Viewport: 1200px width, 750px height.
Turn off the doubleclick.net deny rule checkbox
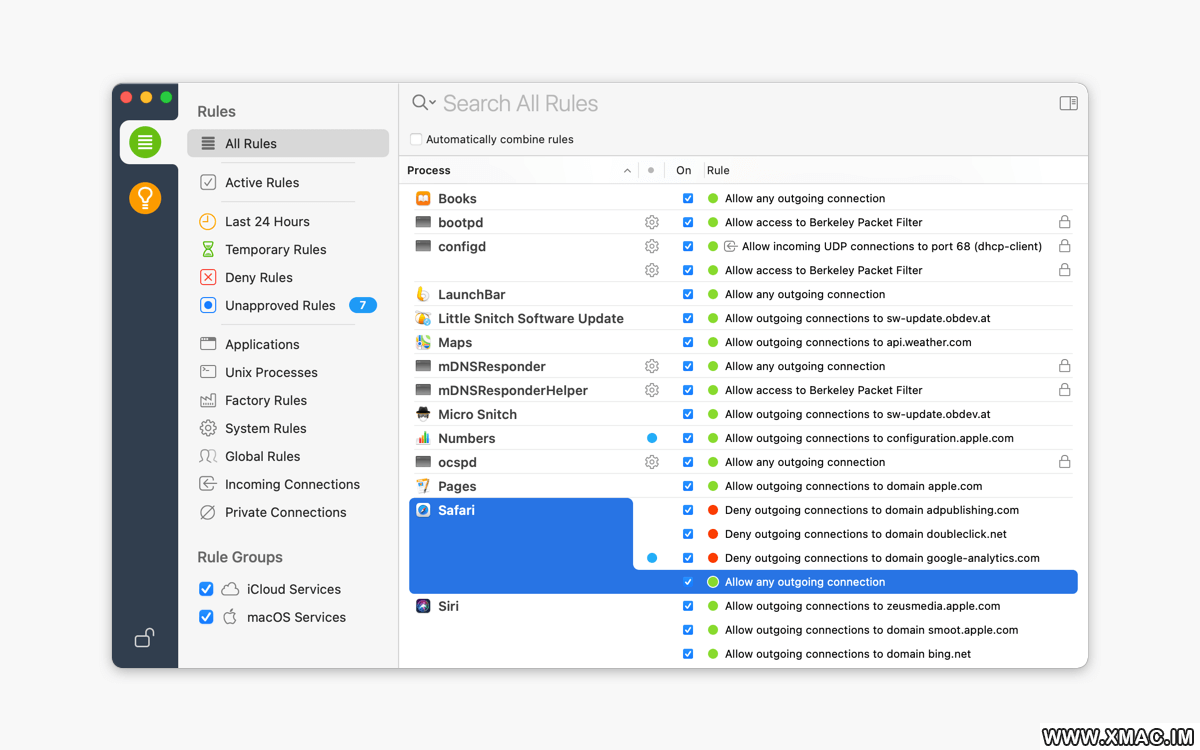pos(688,534)
